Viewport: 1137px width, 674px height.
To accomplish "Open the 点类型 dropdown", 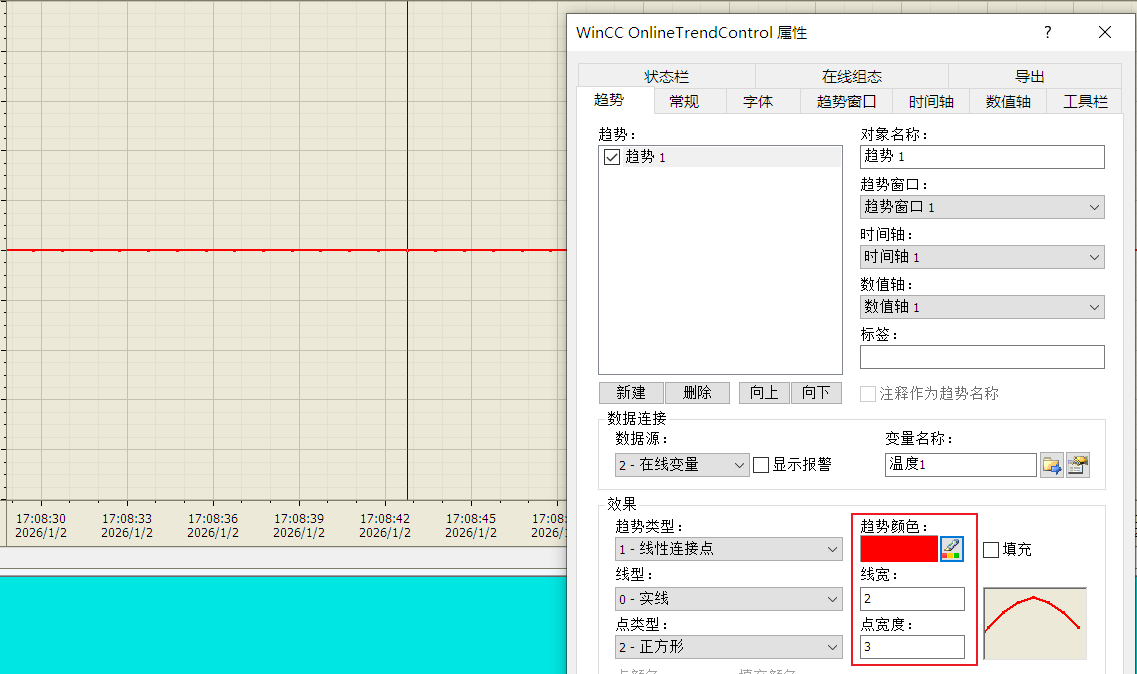I will [729, 646].
